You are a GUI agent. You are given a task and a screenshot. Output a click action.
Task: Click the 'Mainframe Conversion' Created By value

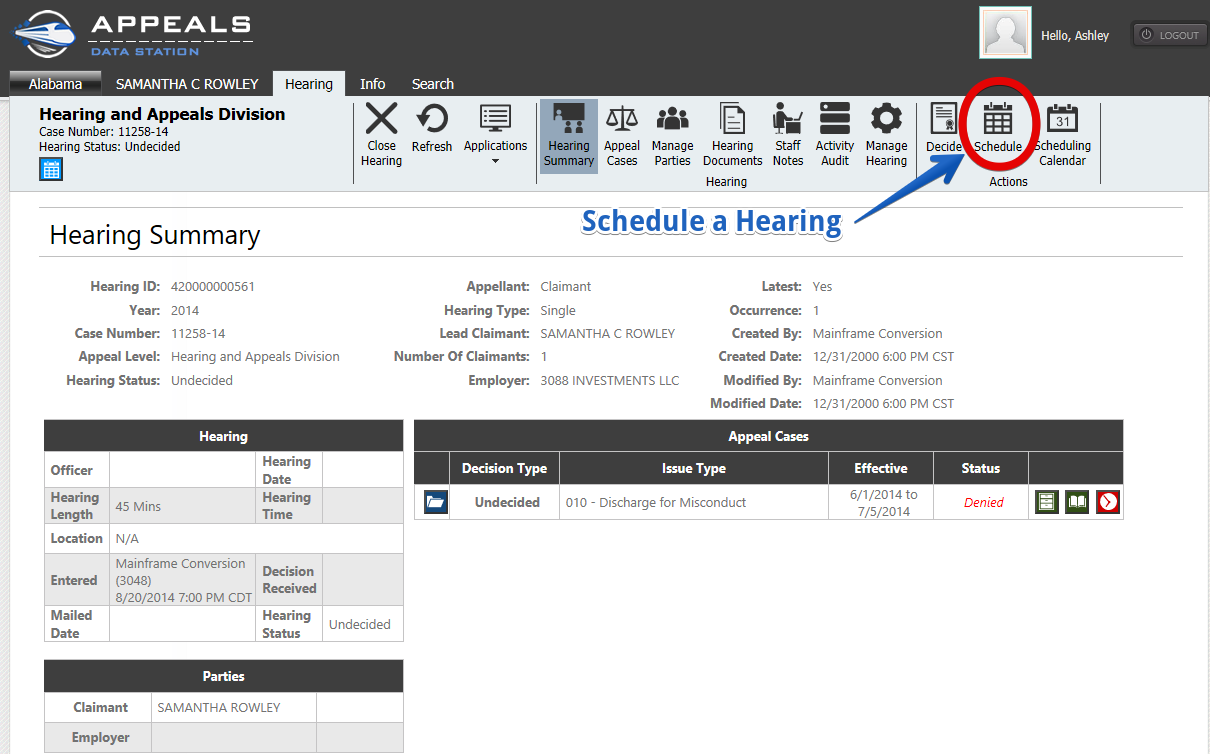point(878,333)
